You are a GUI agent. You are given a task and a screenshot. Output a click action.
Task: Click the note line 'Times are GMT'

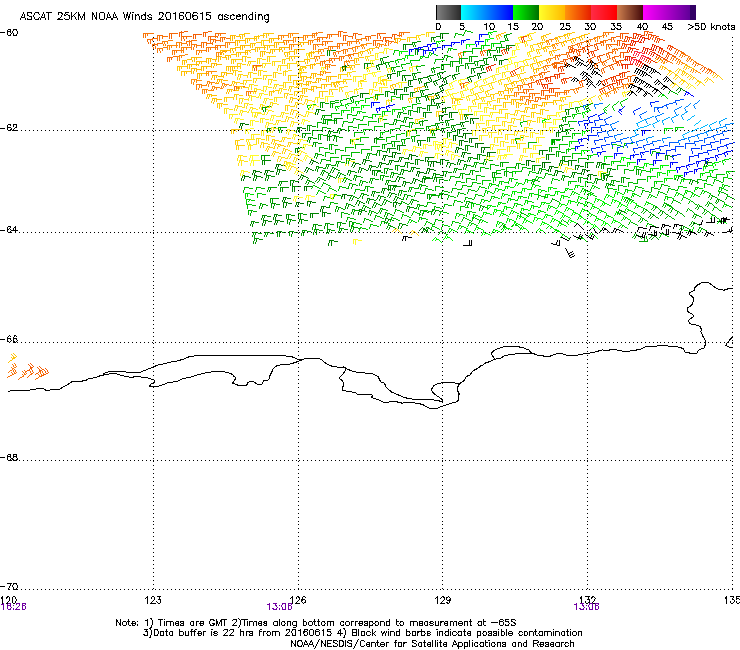click(x=193, y=623)
